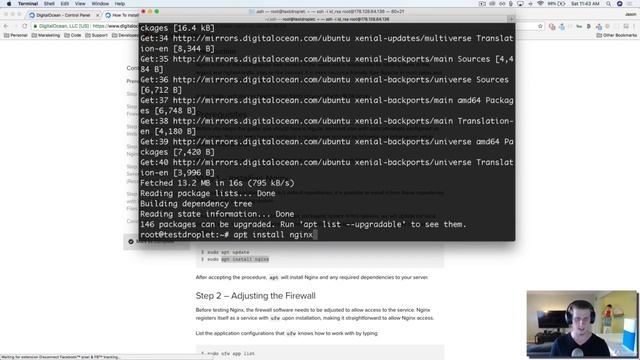Screen dimensions: 640x360
Task: Click the battery status indicator
Action: click(557, 4)
